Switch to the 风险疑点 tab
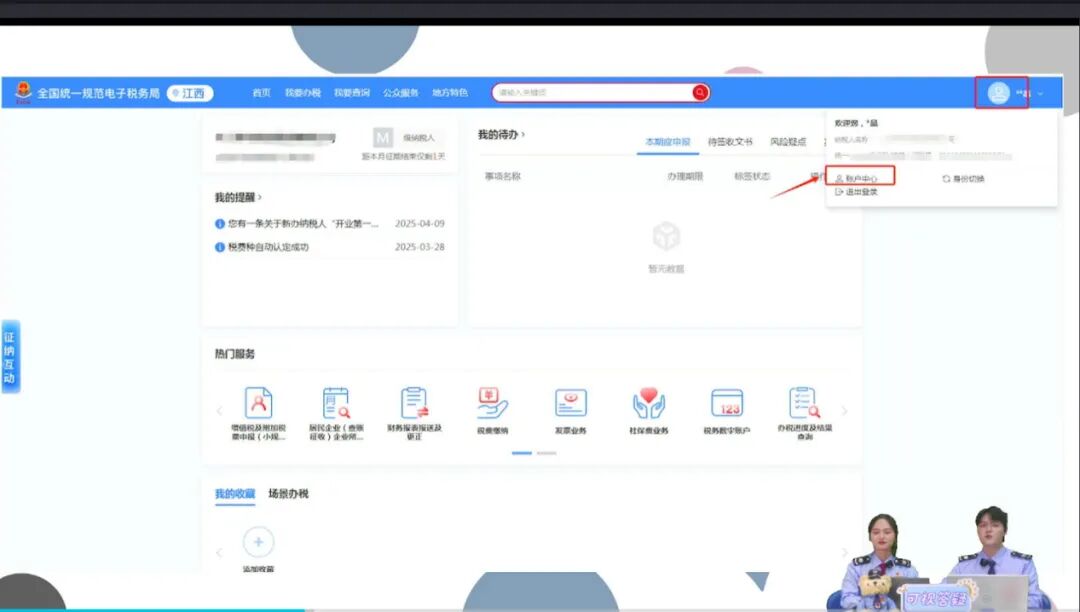1080x612 pixels. (788, 142)
